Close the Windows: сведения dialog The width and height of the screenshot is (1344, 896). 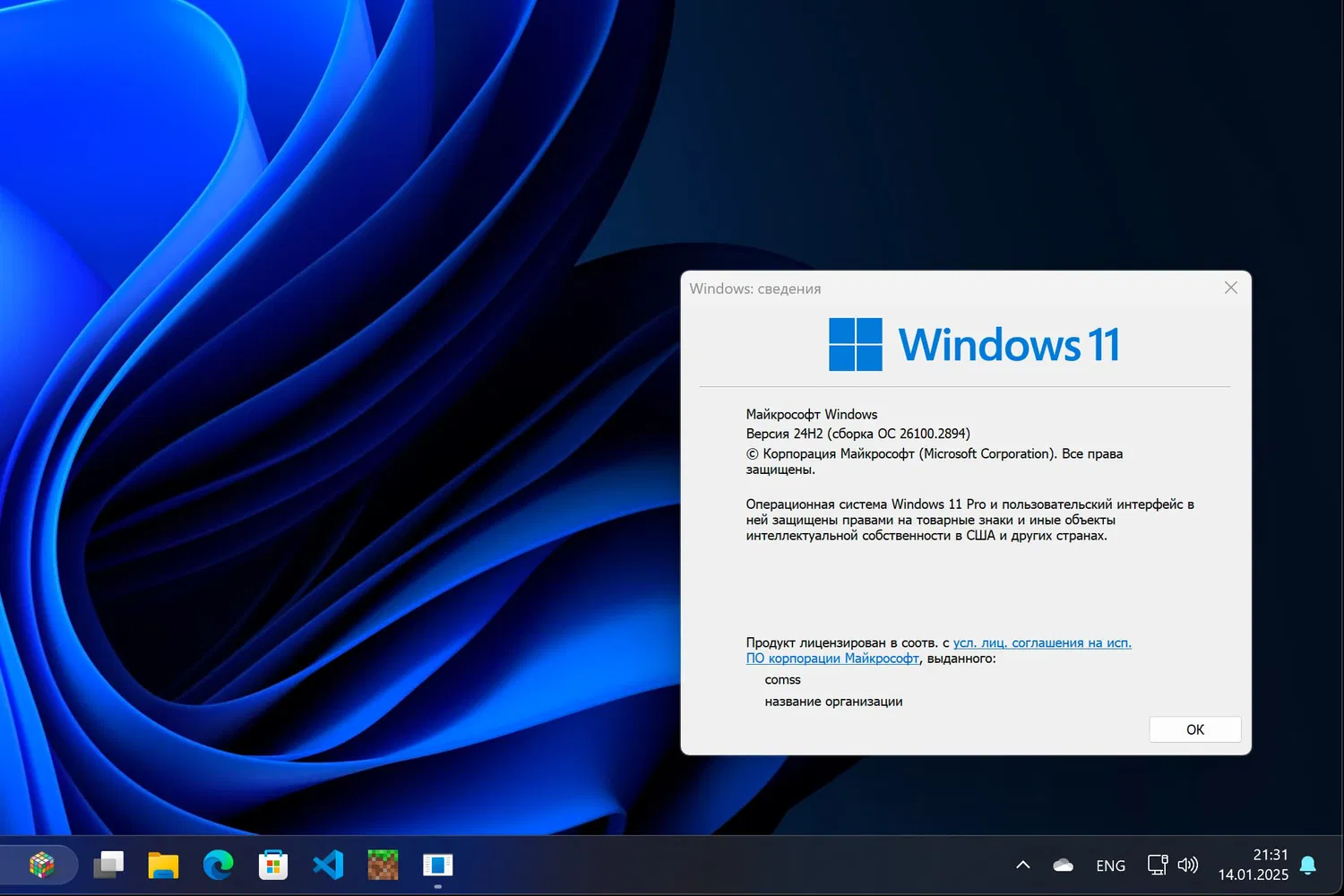[1230, 288]
